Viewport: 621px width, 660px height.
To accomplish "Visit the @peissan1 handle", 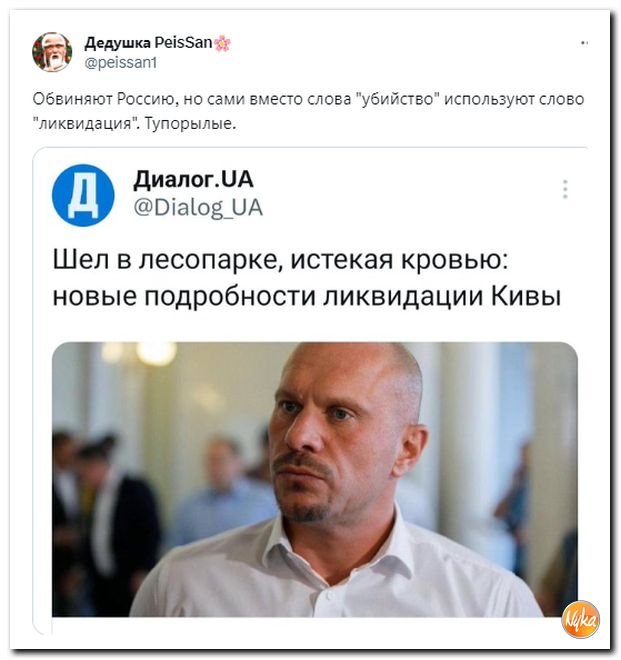I will coord(121,63).
